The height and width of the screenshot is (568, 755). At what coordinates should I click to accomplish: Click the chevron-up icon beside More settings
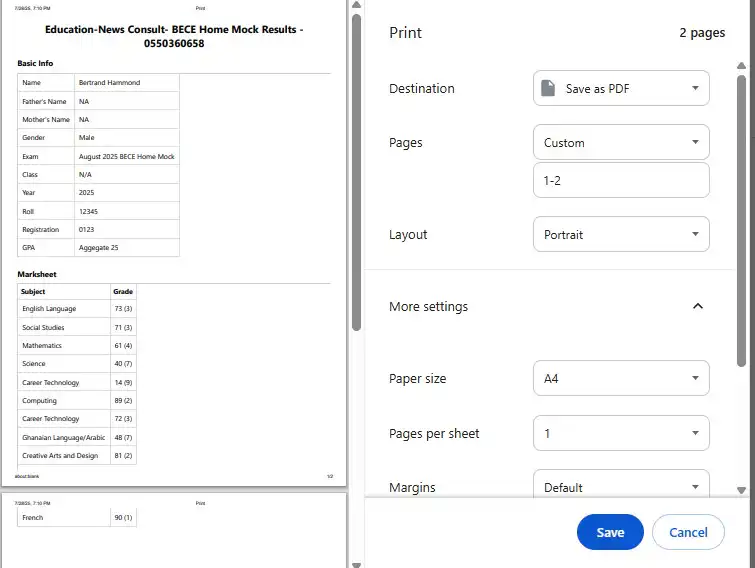click(x=698, y=306)
